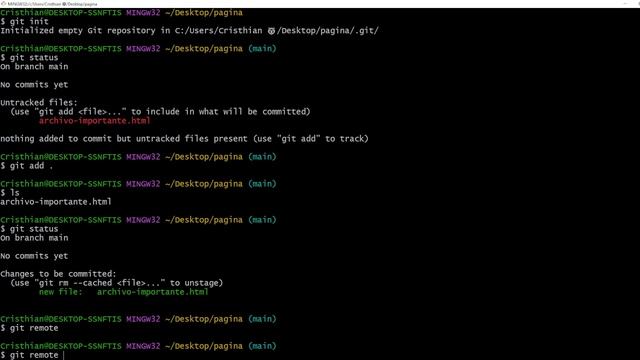This screenshot has width=640, height=360.
Task: Select the MINGW32 window title bar text
Action: [52, 4]
